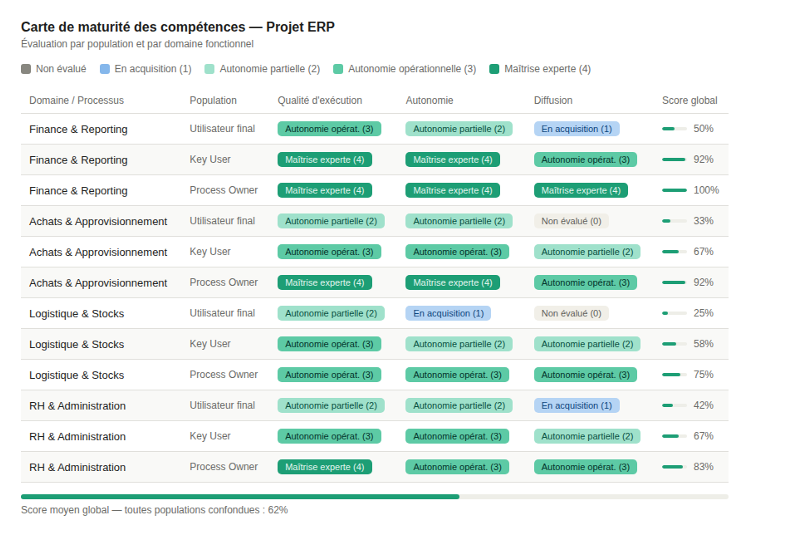Viewport: 790px width, 548px height.
Task: Click 'Achats & Approvisionnement' Key User row label
Action: click(98, 252)
